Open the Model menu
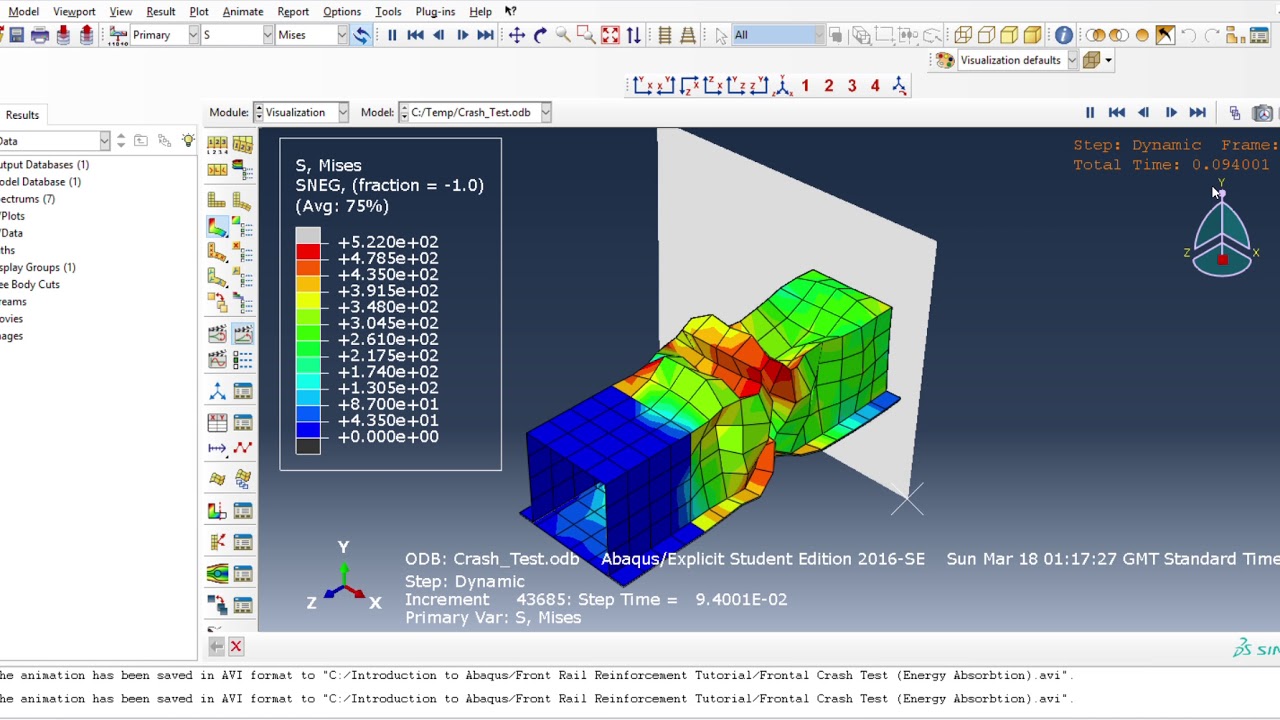This screenshot has height=720, width=1280. (23, 11)
